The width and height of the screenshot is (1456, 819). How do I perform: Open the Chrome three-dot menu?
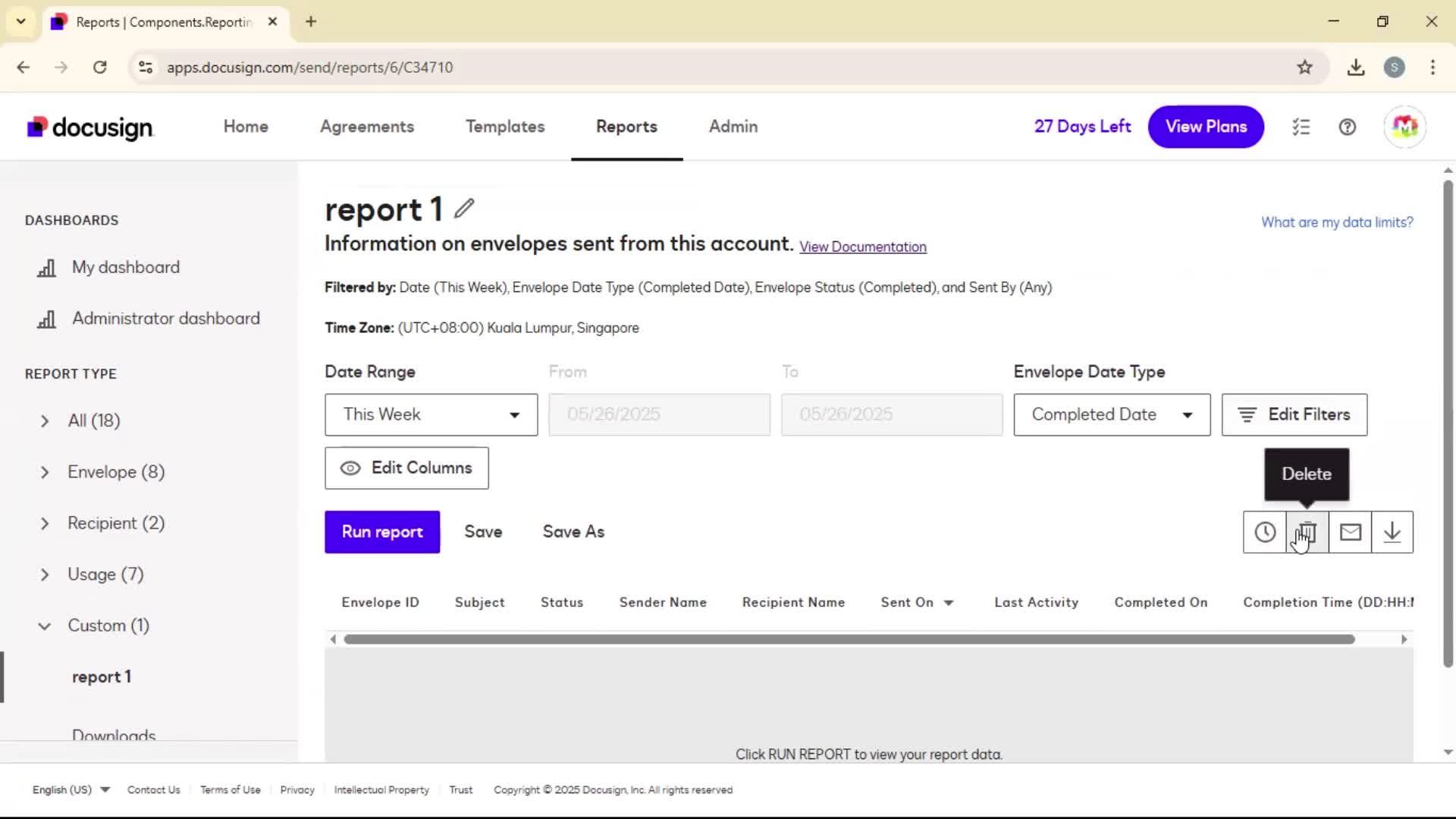pyautogui.click(x=1432, y=67)
